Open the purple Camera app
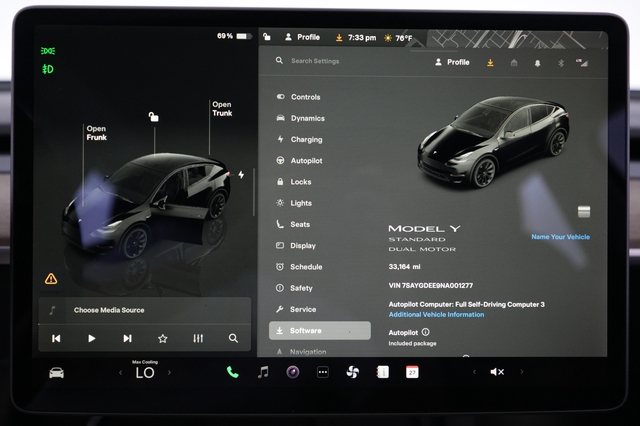This screenshot has height=426, width=640. 293,372
